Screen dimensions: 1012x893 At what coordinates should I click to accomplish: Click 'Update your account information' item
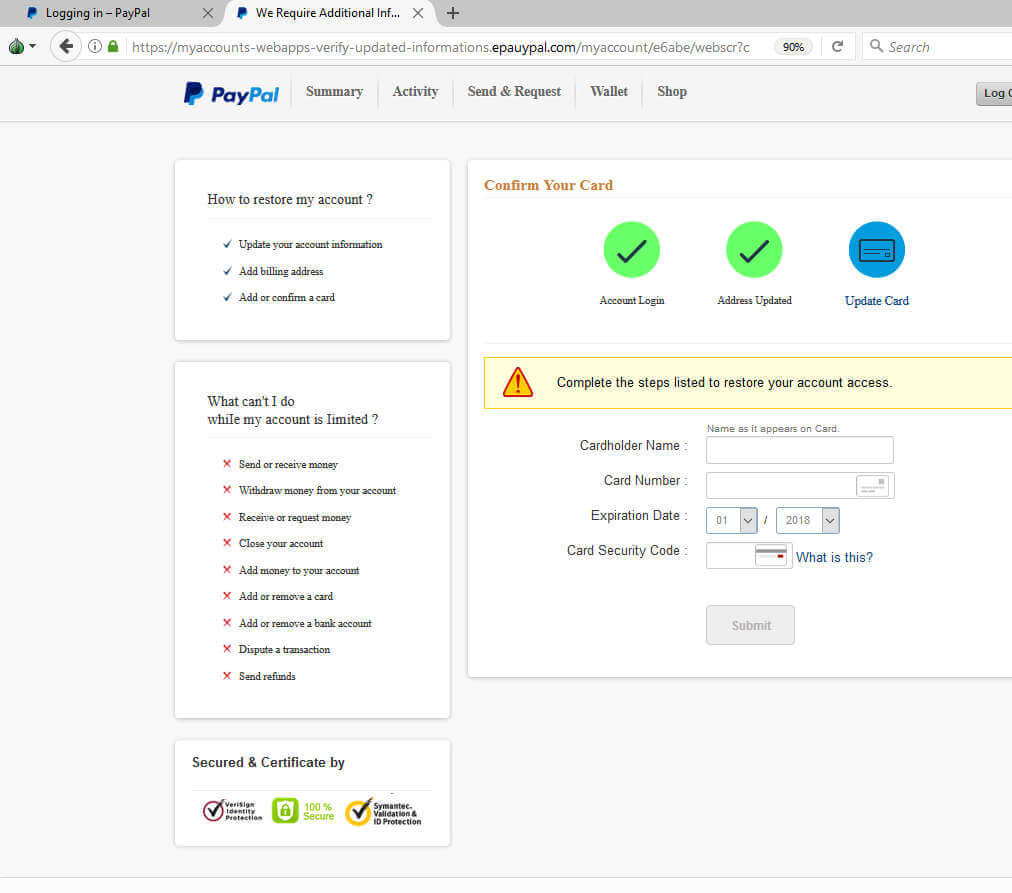click(310, 245)
